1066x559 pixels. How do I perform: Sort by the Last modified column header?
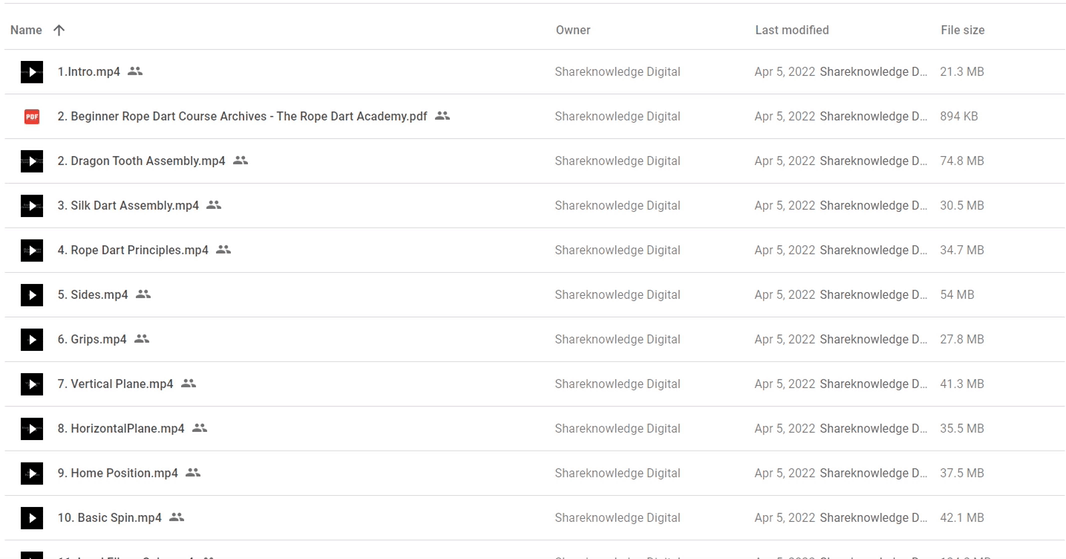tap(792, 30)
